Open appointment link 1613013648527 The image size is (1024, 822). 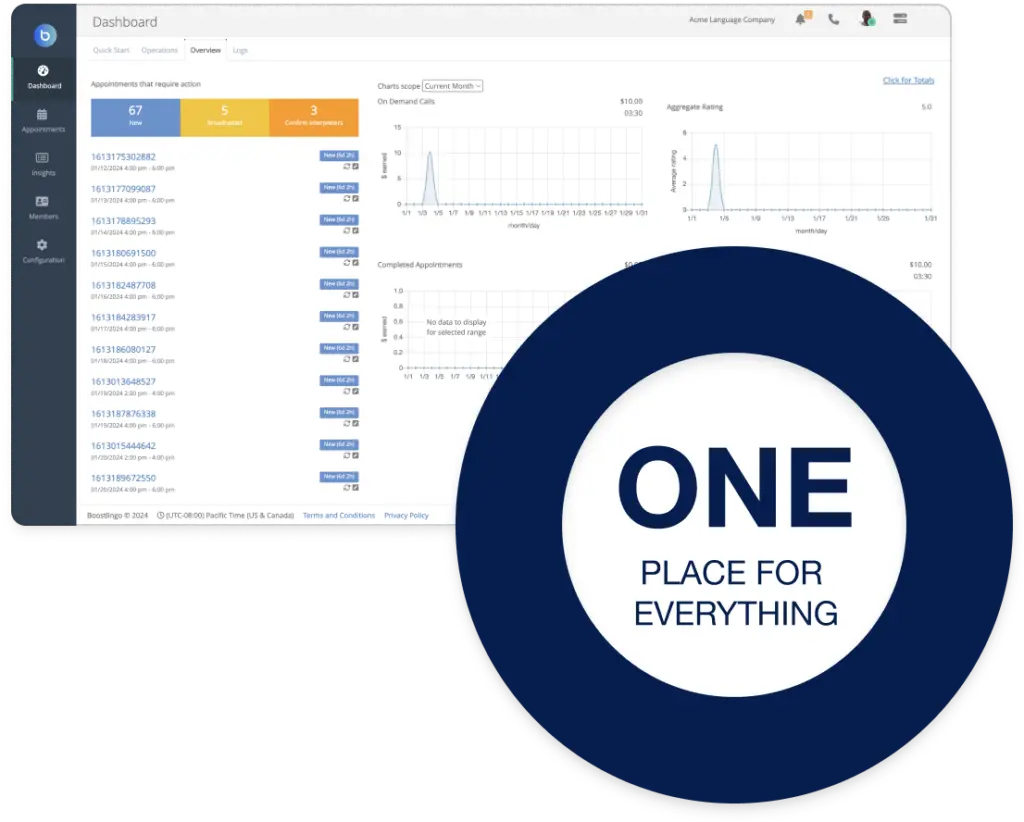(123, 381)
